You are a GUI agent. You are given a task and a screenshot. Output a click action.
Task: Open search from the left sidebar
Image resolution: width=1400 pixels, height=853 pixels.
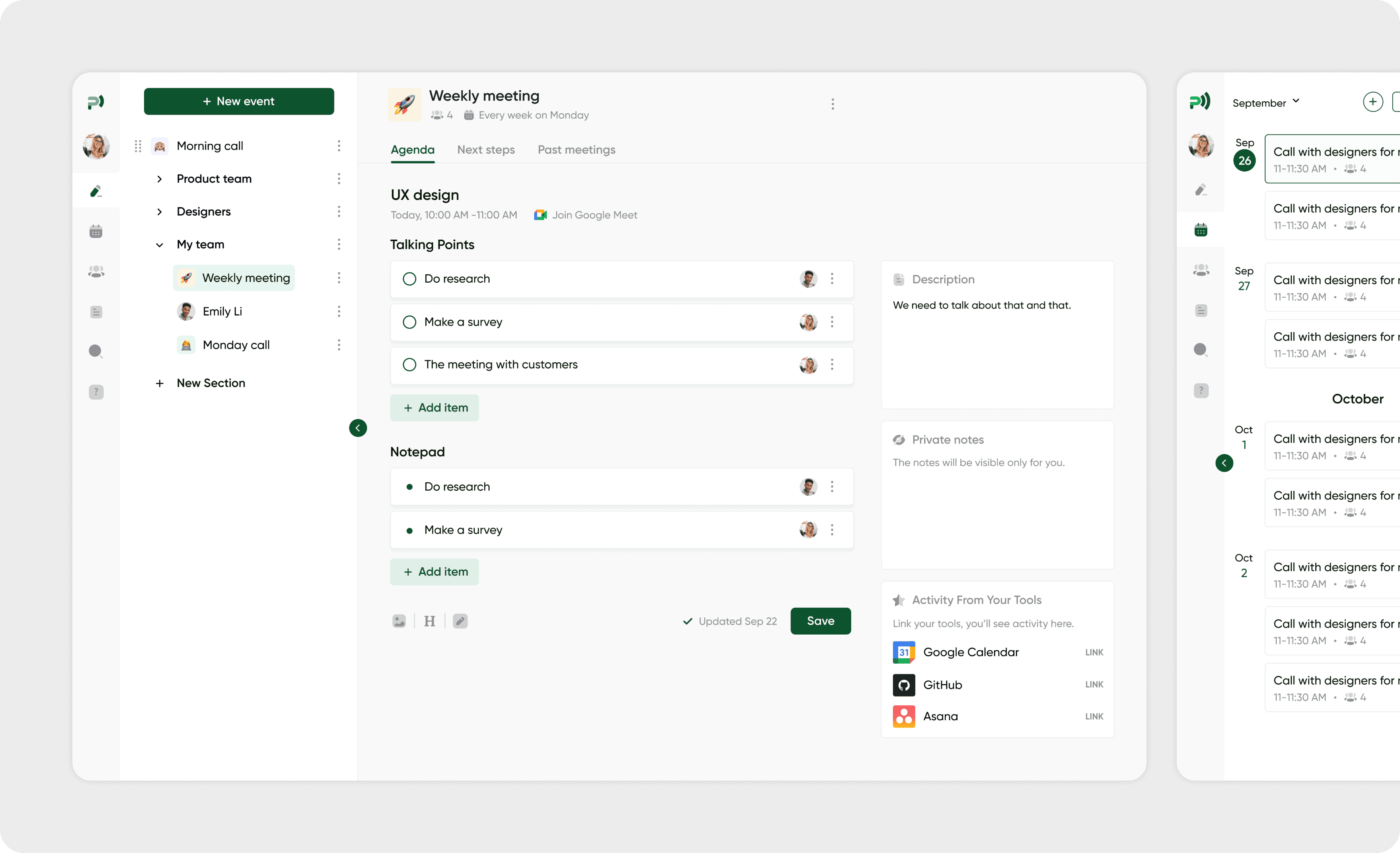[x=96, y=351]
